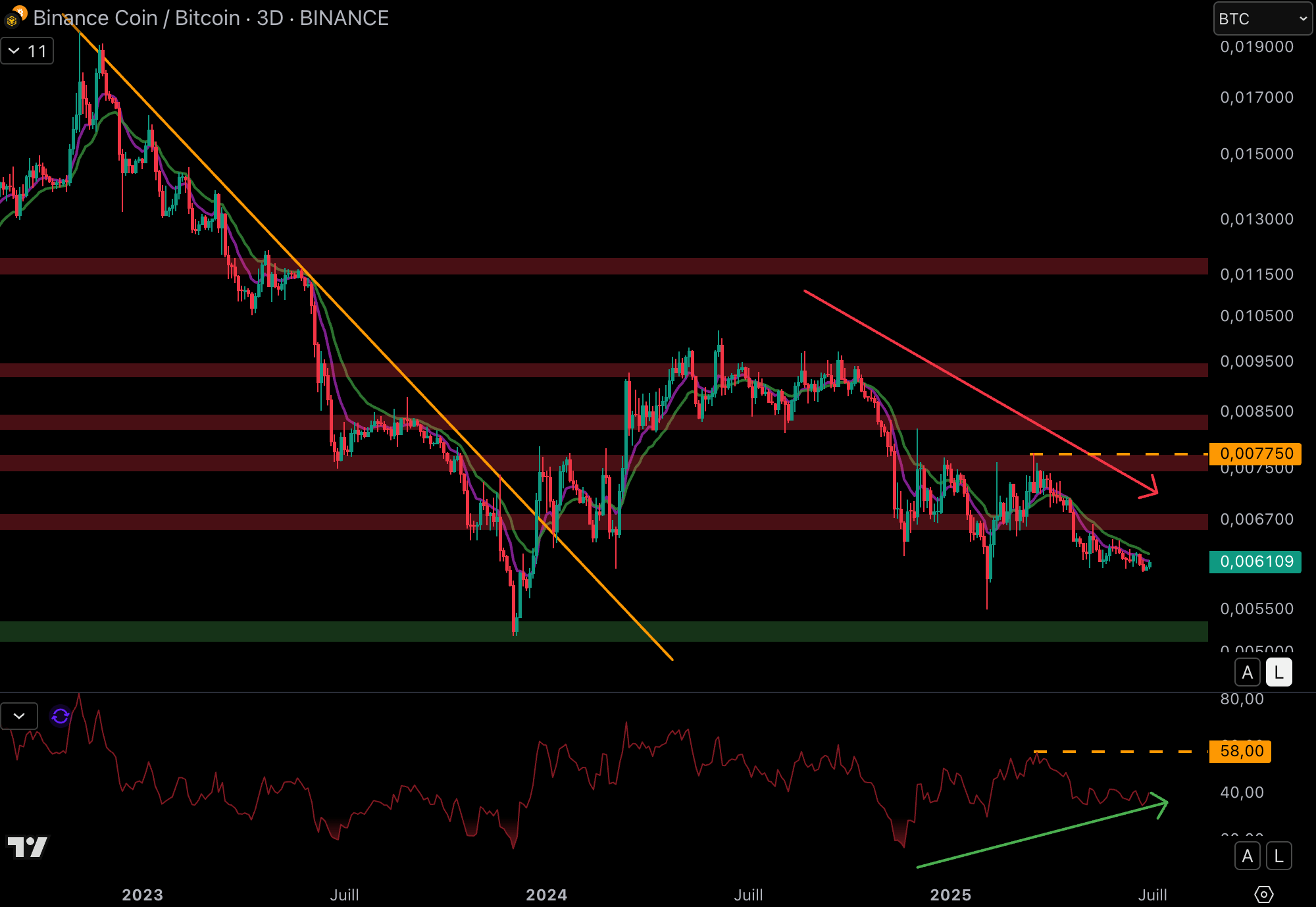This screenshot has width=1316, height=907.
Task: Click the 0,008500 price axis label
Action: (x=1257, y=411)
